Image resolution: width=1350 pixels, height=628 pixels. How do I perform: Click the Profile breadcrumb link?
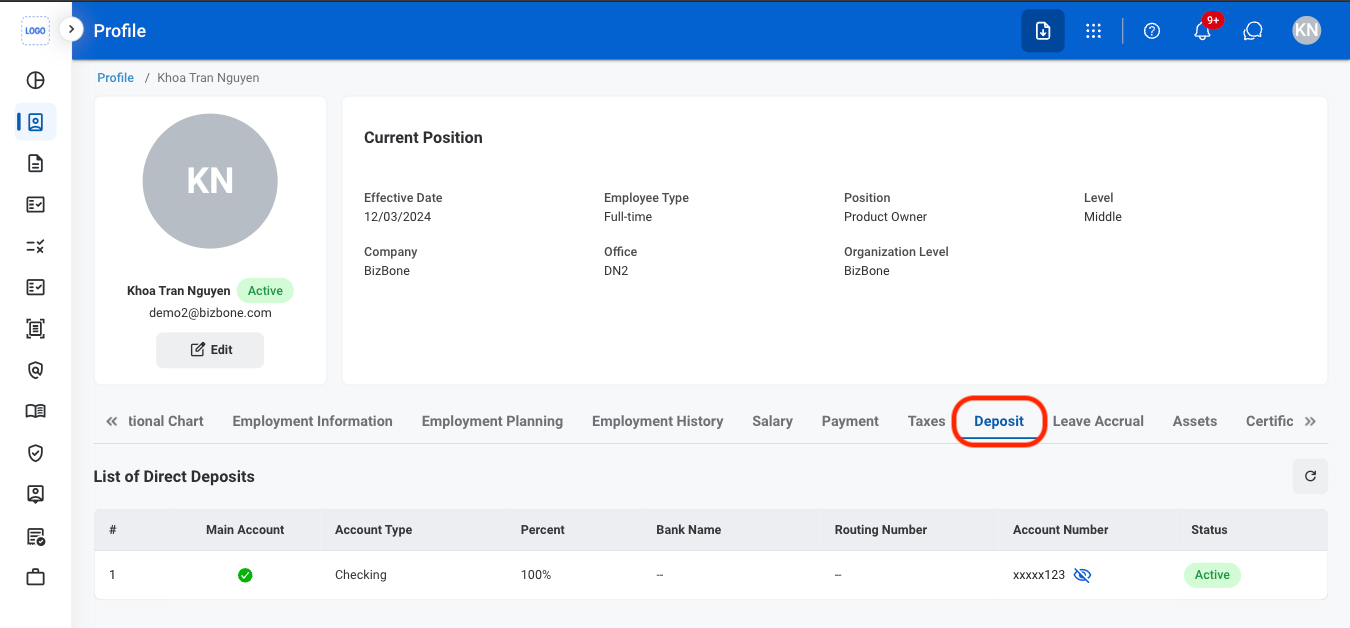tap(116, 78)
